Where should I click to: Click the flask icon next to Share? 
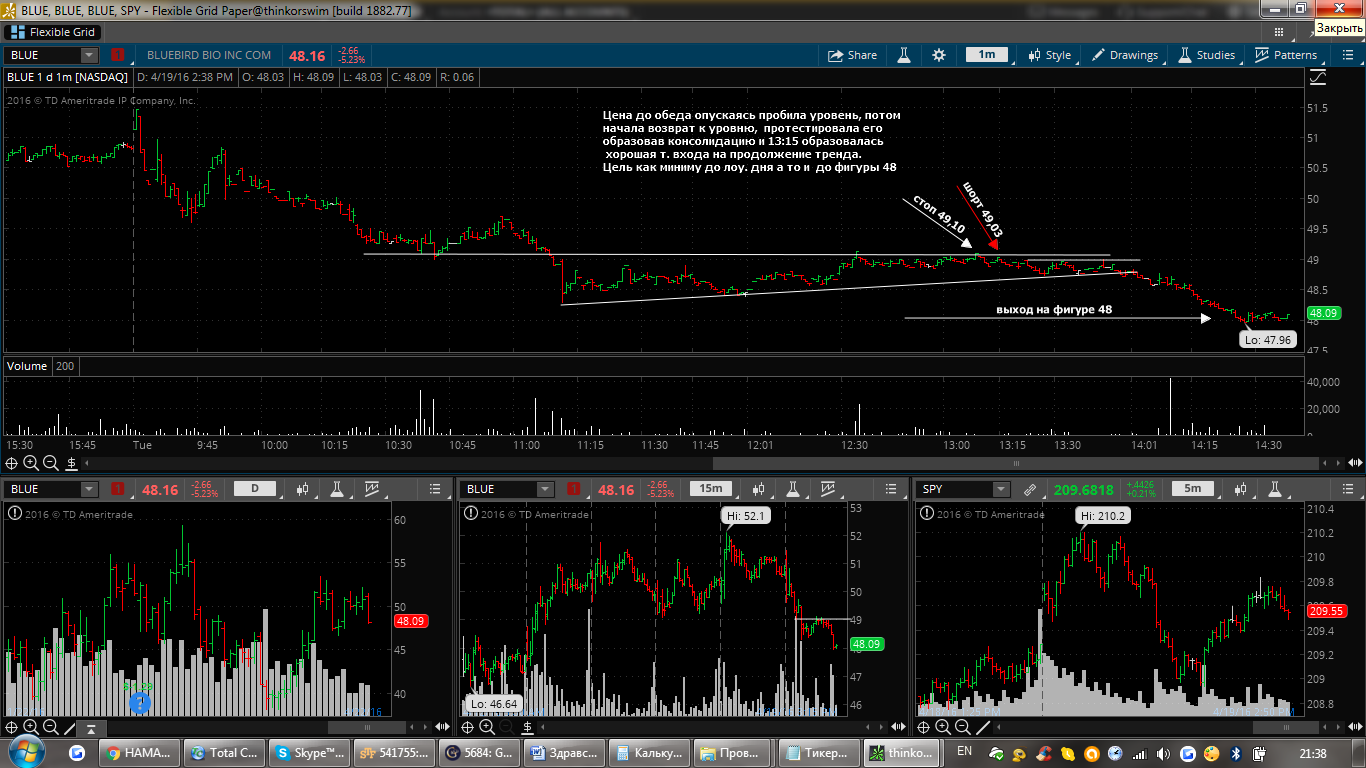tap(904, 55)
